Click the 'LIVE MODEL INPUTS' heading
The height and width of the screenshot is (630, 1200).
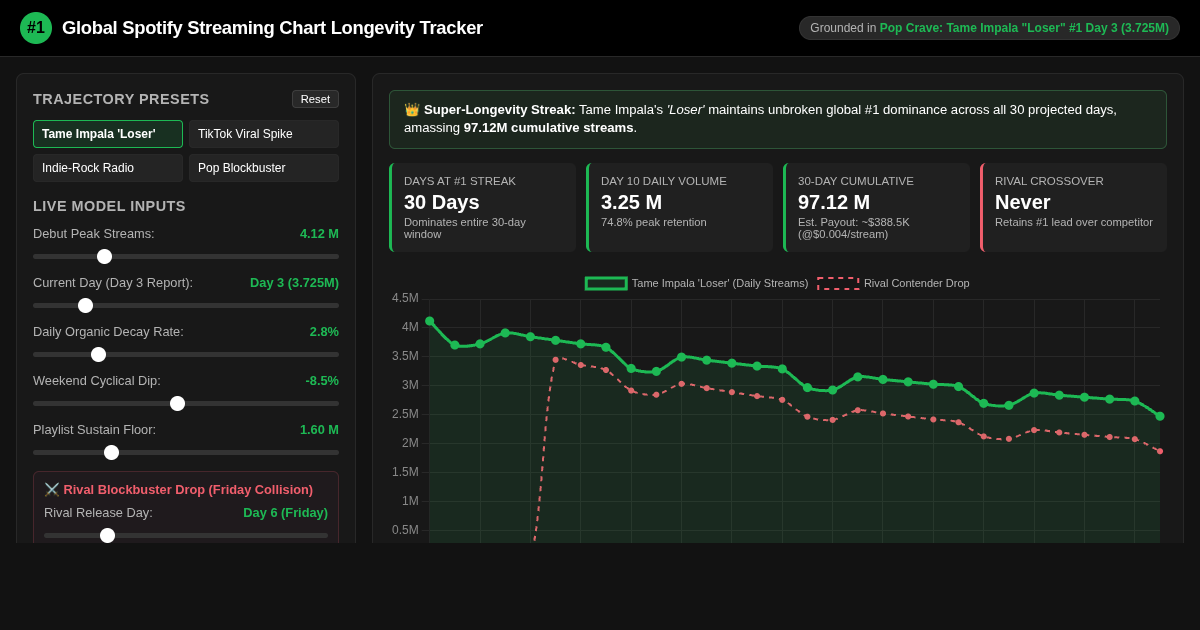click(109, 206)
